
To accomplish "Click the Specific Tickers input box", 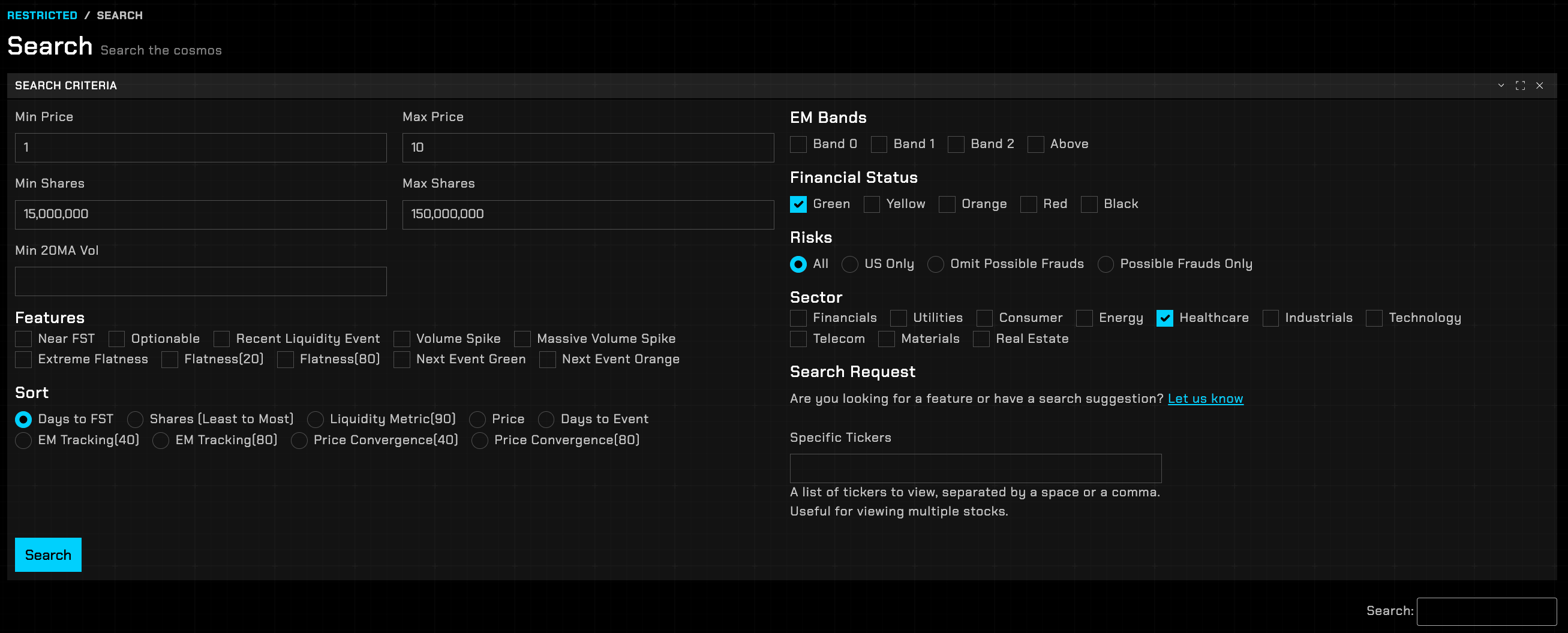I will (975, 468).
